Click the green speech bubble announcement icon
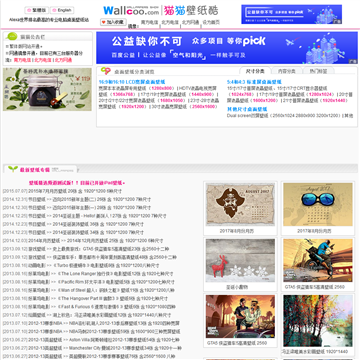The image size is (360, 360). coord(12,37)
